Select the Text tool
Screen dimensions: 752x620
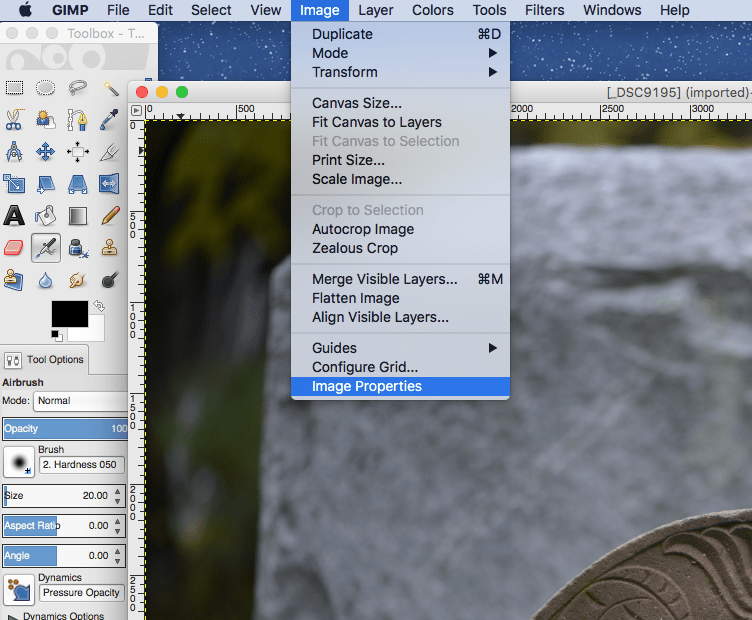[x=14, y=216]
